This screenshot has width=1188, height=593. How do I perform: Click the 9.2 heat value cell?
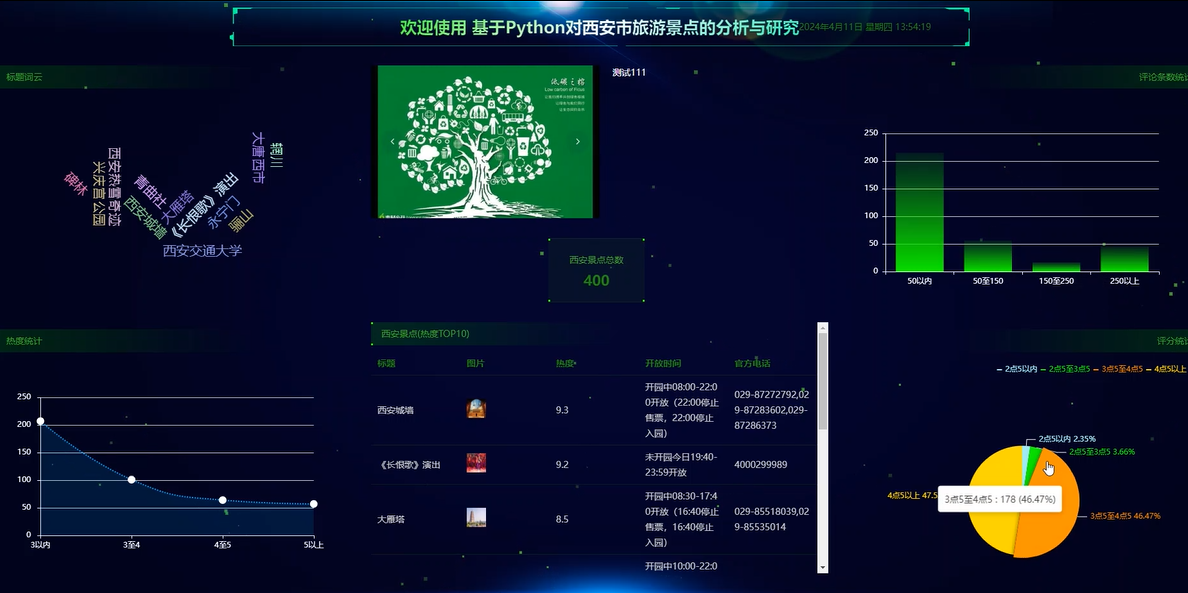[562, 464]
